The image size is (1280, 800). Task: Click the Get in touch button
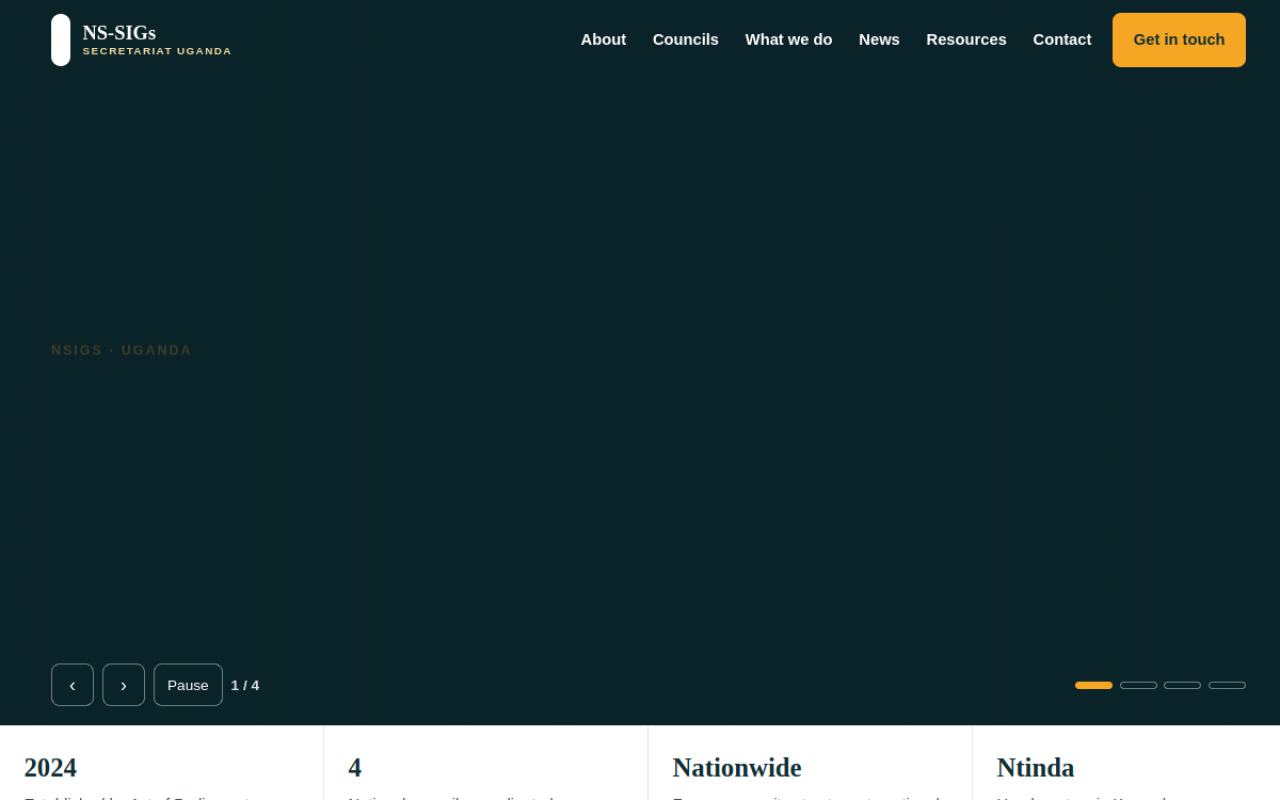click(1179, 40)
